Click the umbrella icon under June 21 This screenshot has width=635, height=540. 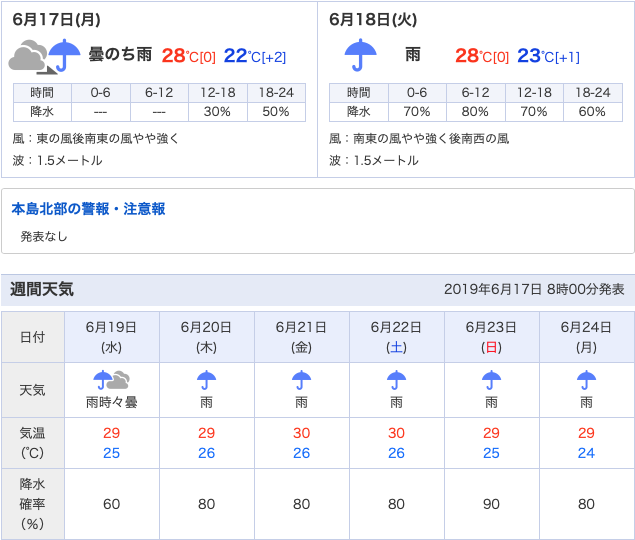click(x=301, y=380)
